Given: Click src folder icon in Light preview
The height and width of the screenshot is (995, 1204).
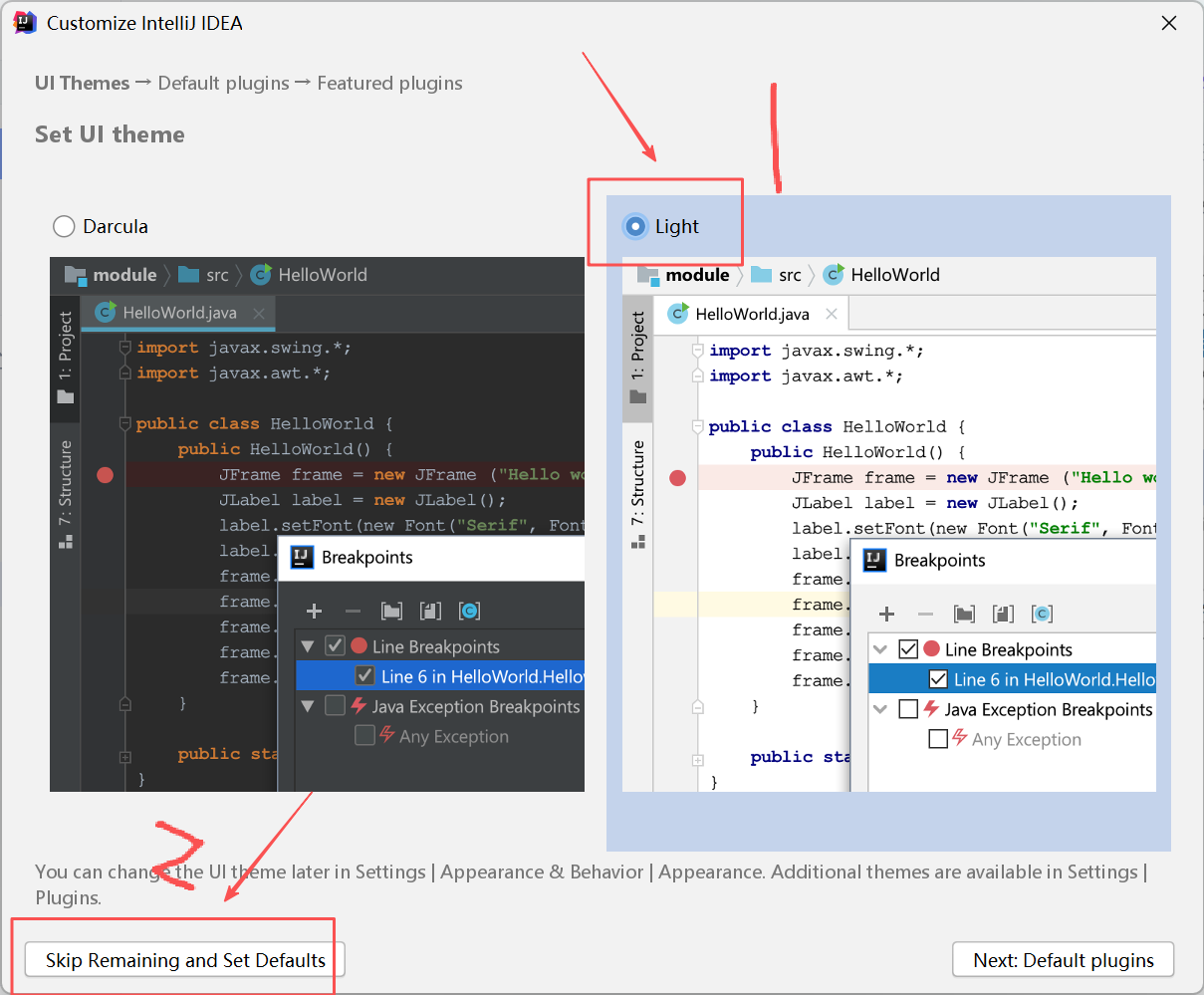Looking at the screenshot, I should (x=761, y=275).
